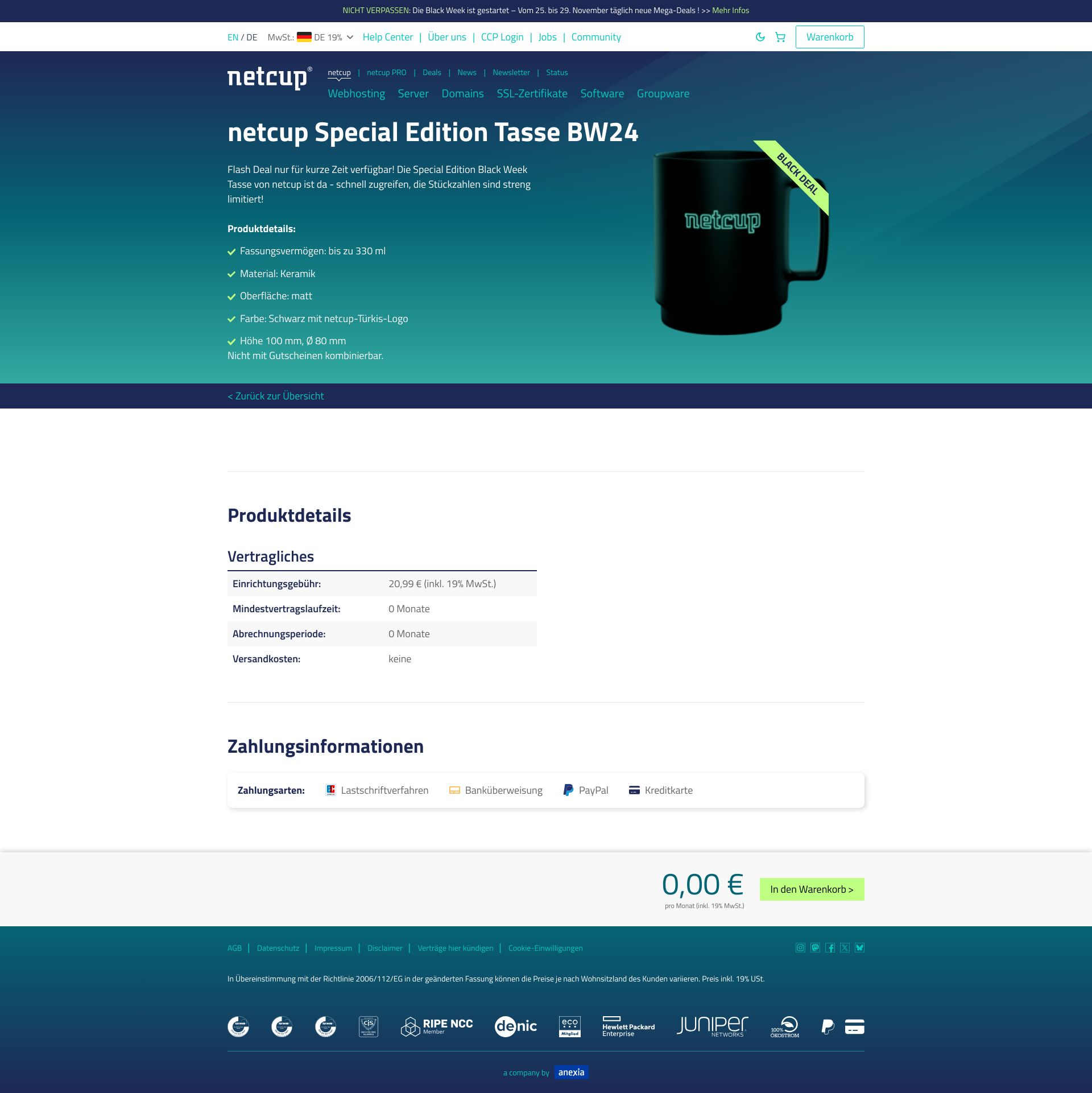Open netcup Bluesky page icon
This screenshot has height=1093, width=1092.
(860, 947)
